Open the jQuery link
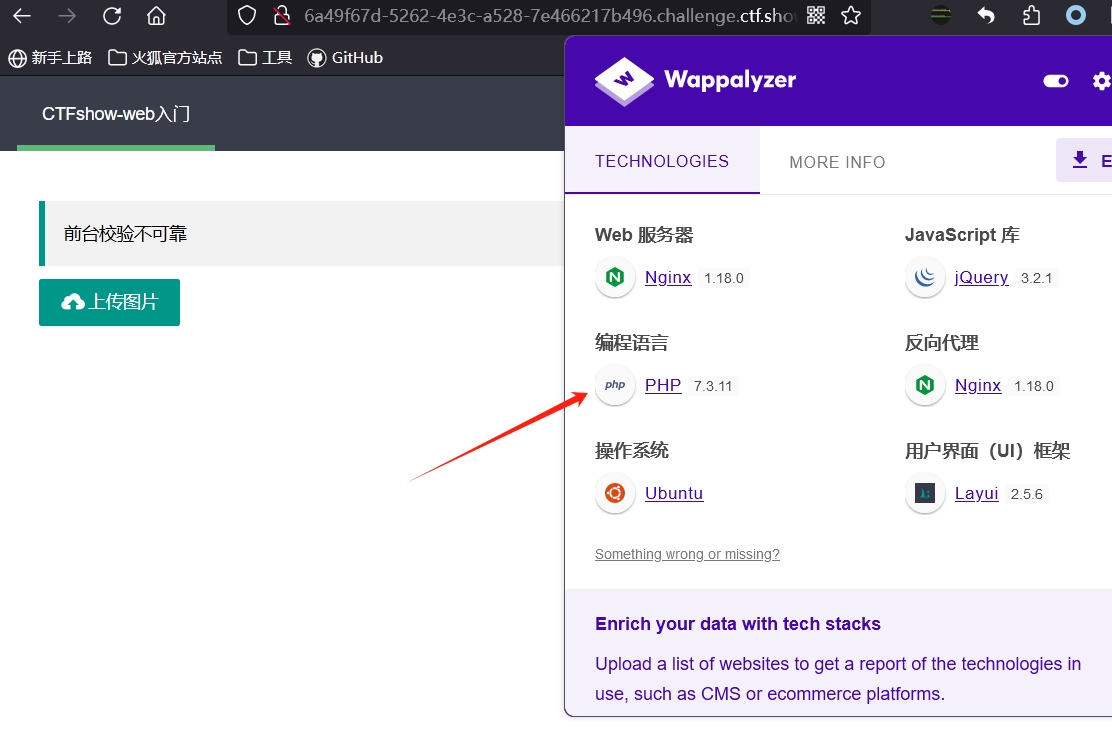This screenshot has height=737, width=1112. [x=982, y=277]
